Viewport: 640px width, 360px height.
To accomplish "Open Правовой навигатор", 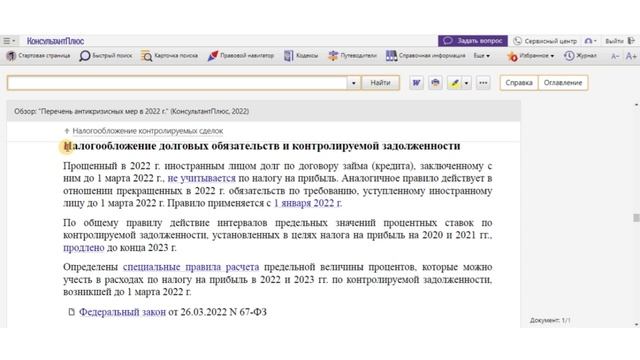I will [x=240, y=56].
